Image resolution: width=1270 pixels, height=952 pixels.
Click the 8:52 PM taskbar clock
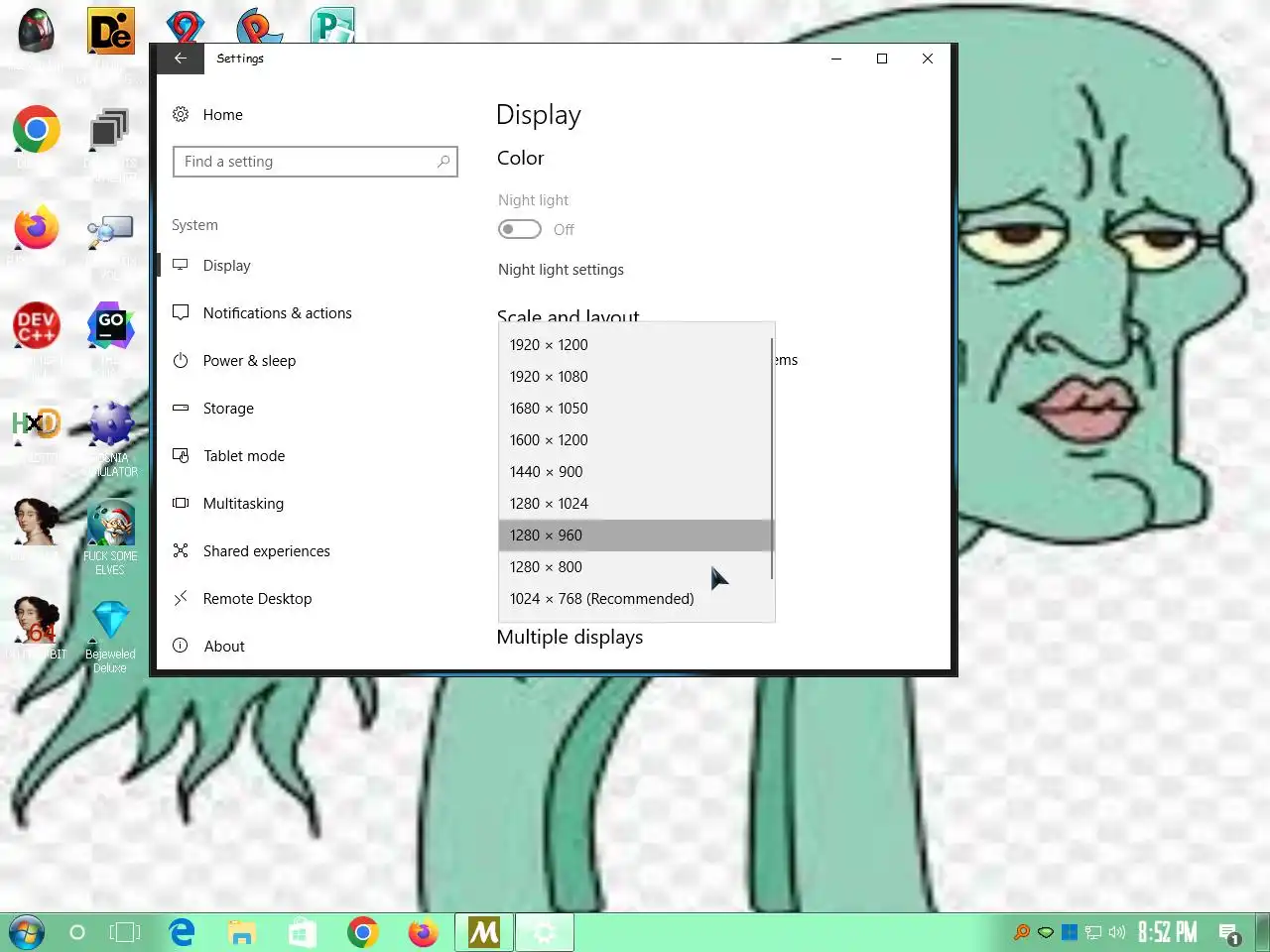pos(1167,933)
